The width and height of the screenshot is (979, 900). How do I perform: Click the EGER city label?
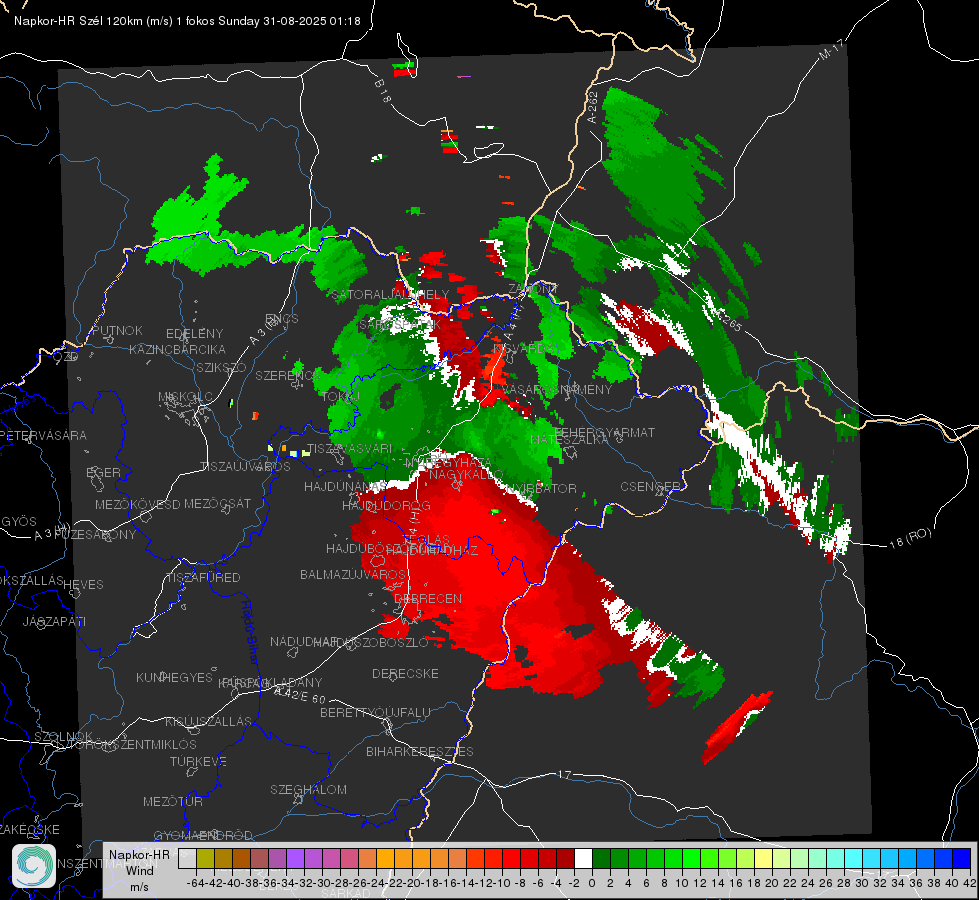(x=103, y=472)
